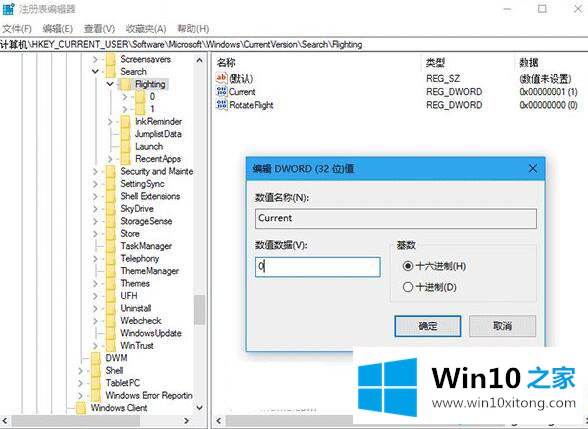Select the Windows Error Reporting tree item
The height and width of the screenshot is (429, 588).
pos(149,395)
